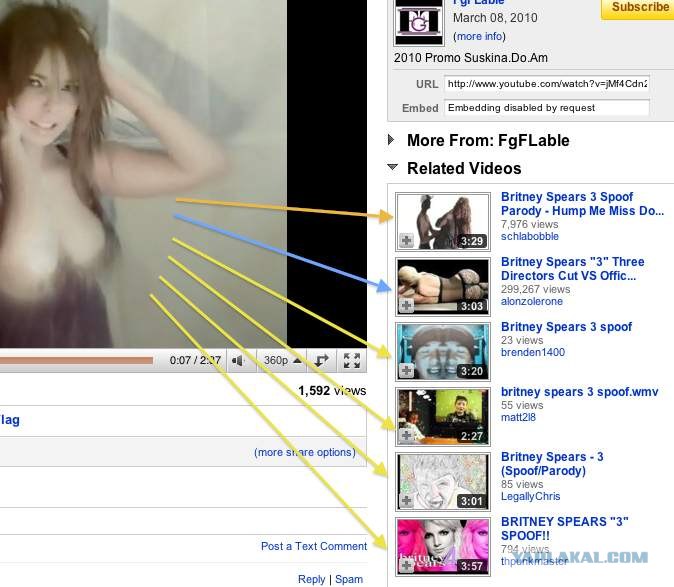674x587 pixels.
Task: Click the FgFLable channel avatar icon
Action: pos(419,21)
